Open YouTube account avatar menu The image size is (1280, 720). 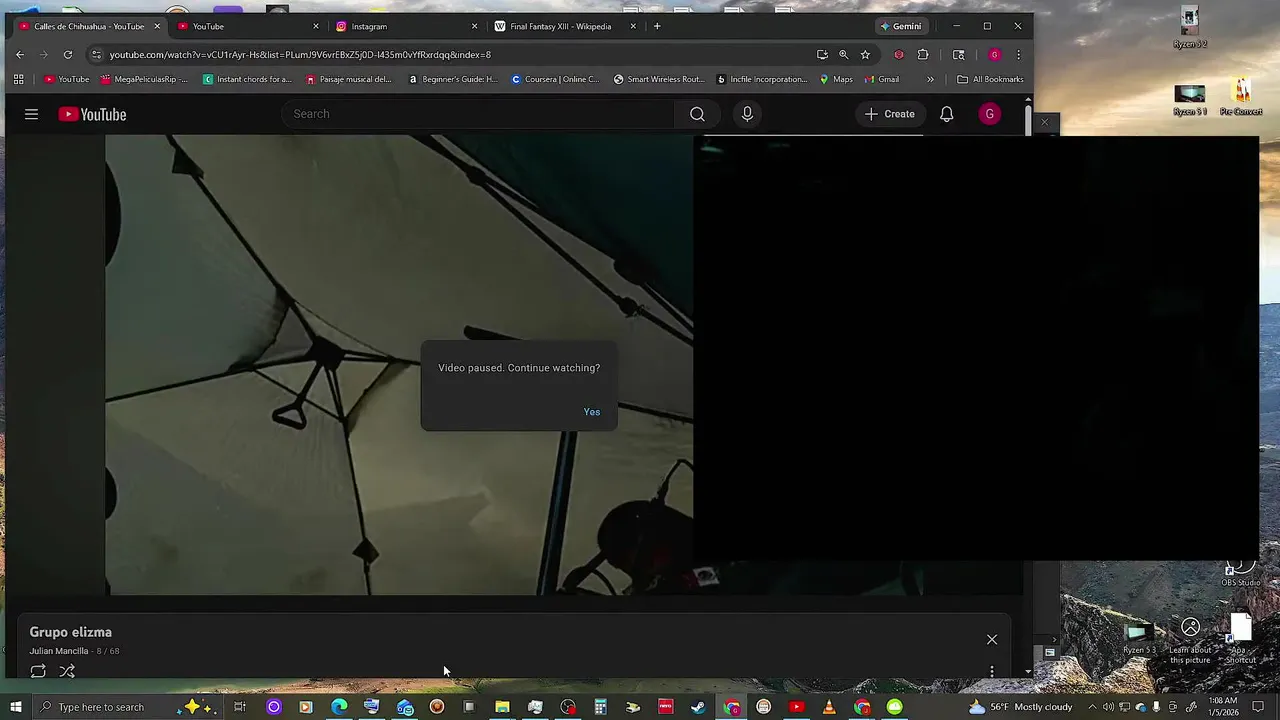[989, 114]
